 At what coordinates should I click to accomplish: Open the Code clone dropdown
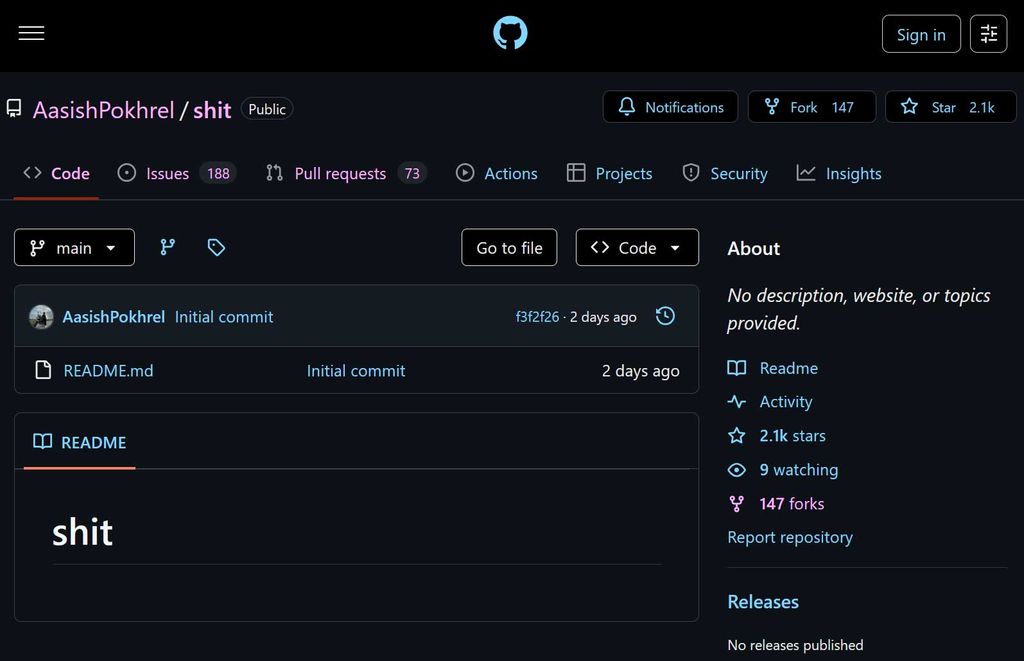(637, 247)
